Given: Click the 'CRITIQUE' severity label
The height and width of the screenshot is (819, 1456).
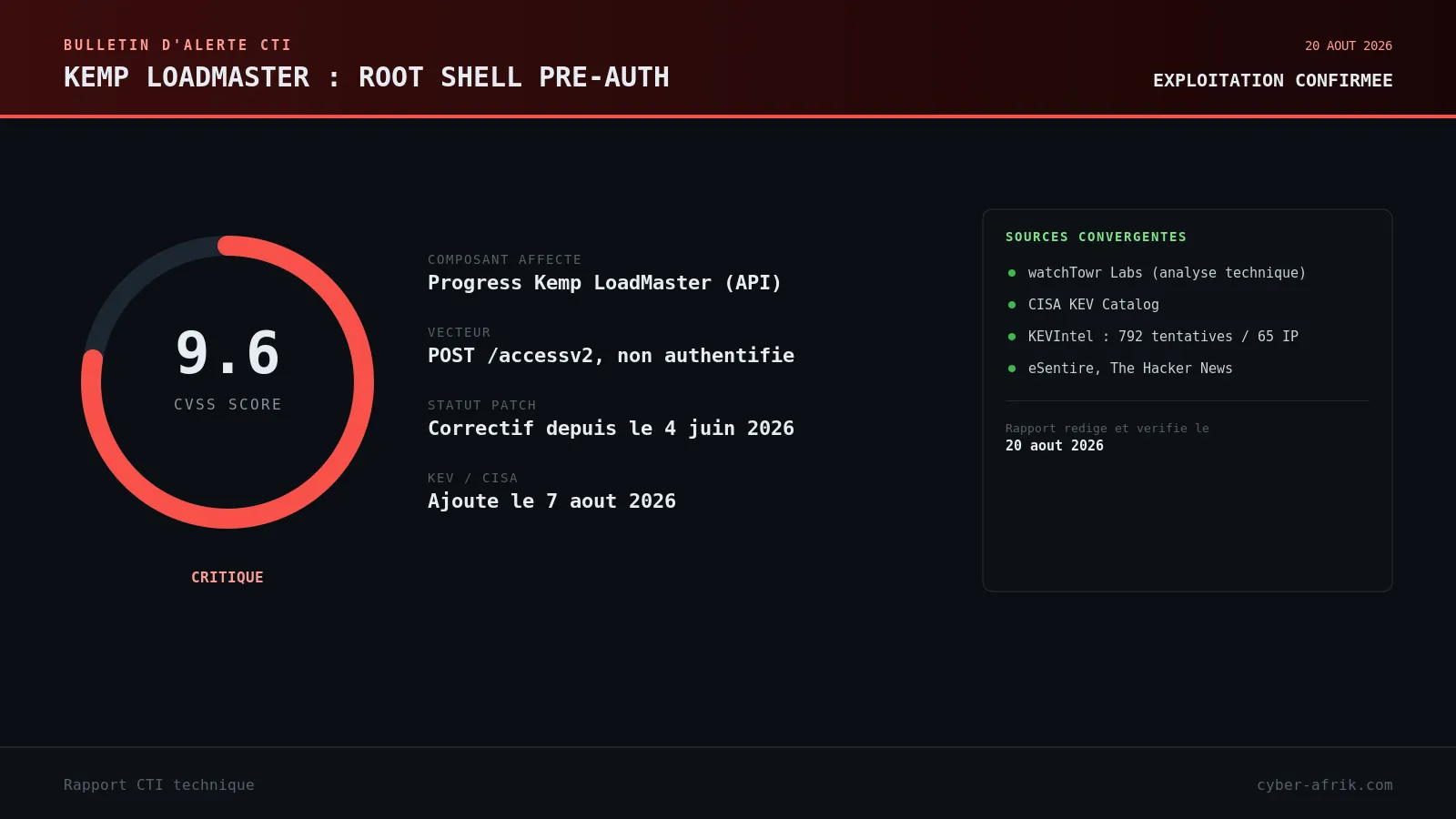Looking at the screenshot, I should pos(227,577).
